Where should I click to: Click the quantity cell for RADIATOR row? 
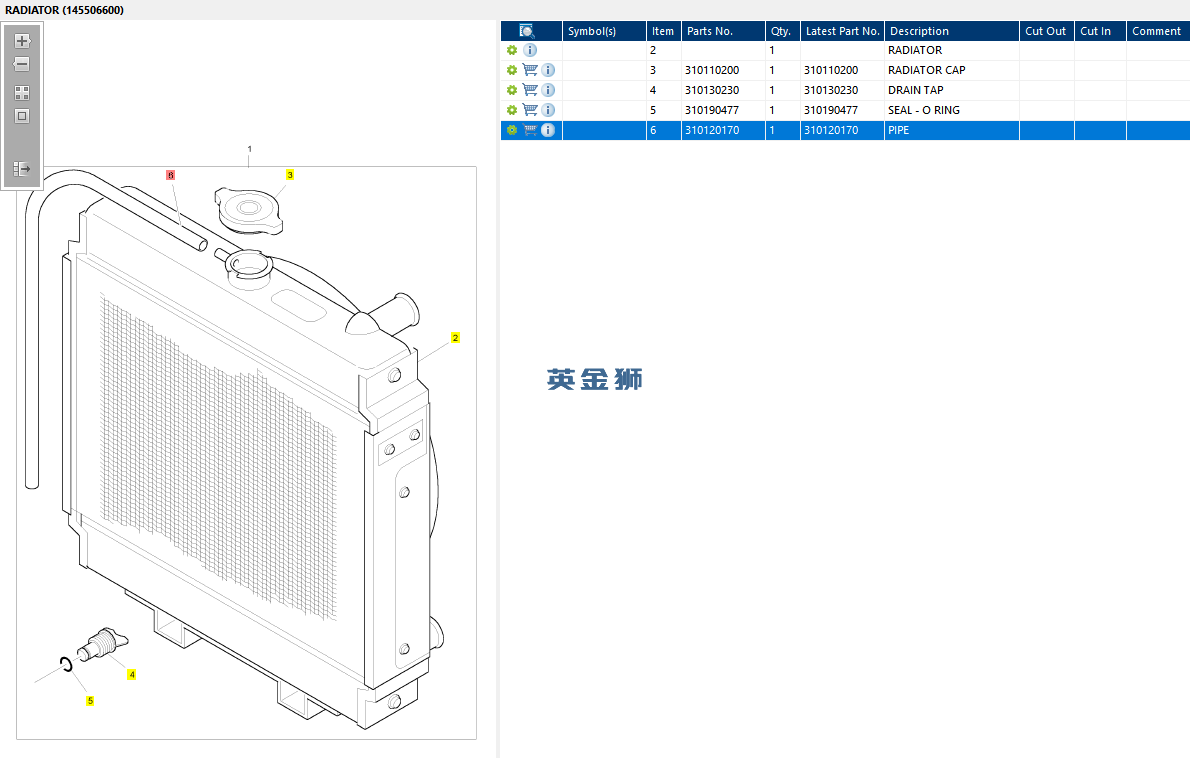782,50
